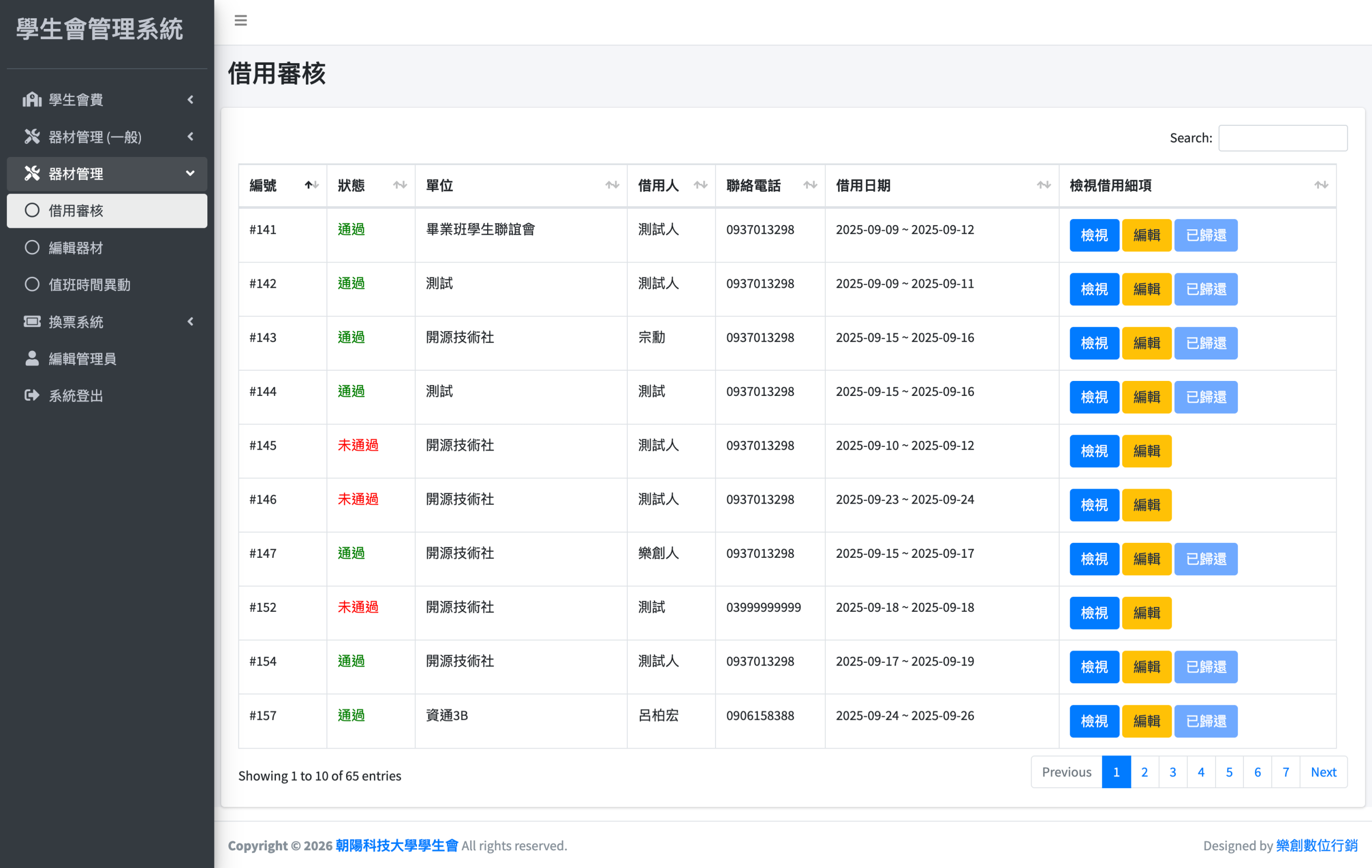This screenshot has height=868, width=1372.
Task: Sort table by 借用日期 column arrows
Action: (x=1043, y=185)
